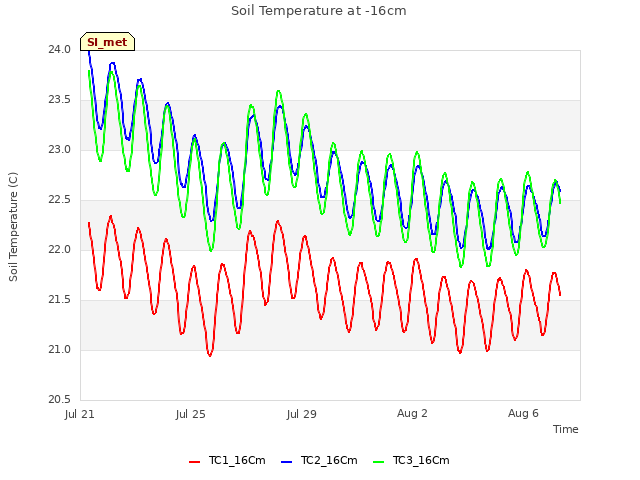640x480 pixels.
Task: Click the 24.0 y-axis tick label
Action: pos(60,50)
